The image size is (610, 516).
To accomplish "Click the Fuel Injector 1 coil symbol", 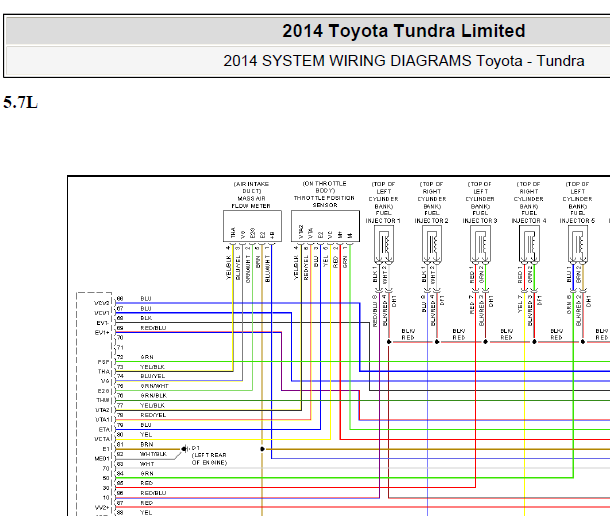I will pyautogui.click(x=384, y=244).
